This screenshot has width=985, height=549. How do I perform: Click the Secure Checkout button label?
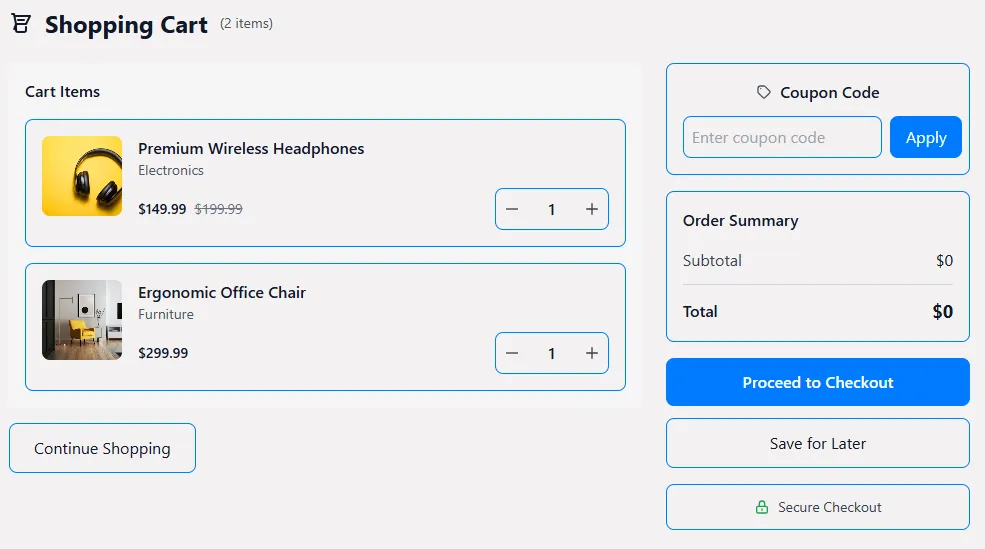pos(829,508)
